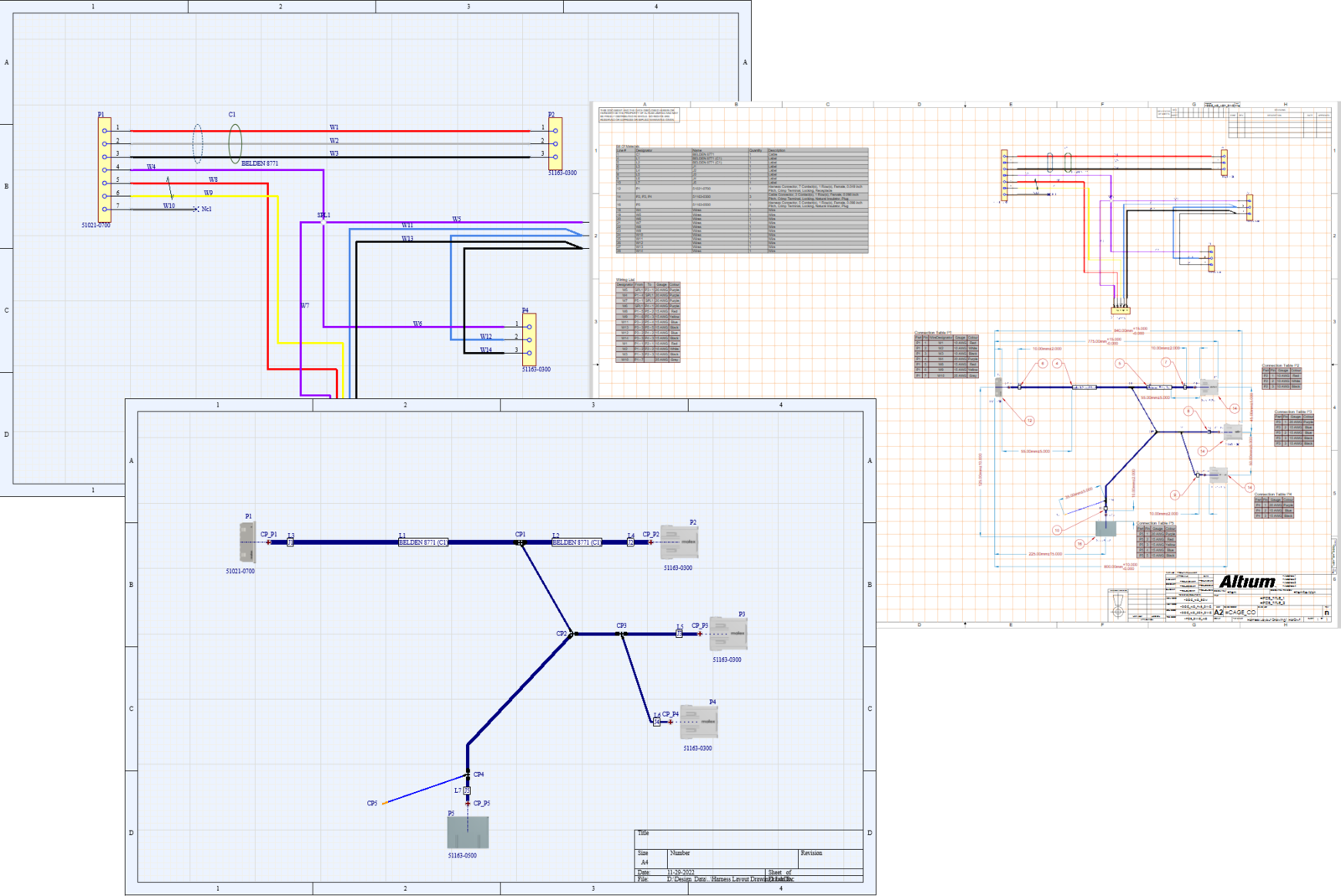
Task: Select the Connection Table P4
Action: [x=1274, y=508]
